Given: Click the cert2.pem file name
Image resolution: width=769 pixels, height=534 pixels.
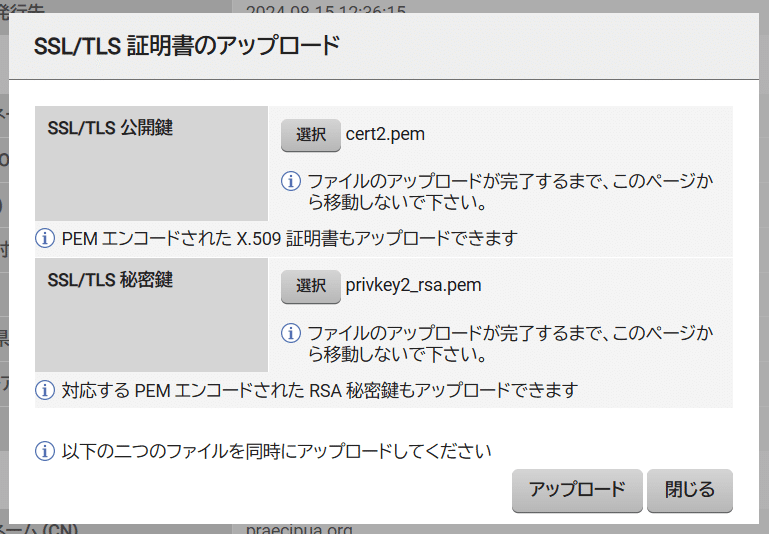Looking at the screenshot, I should [x=385, y=134].
